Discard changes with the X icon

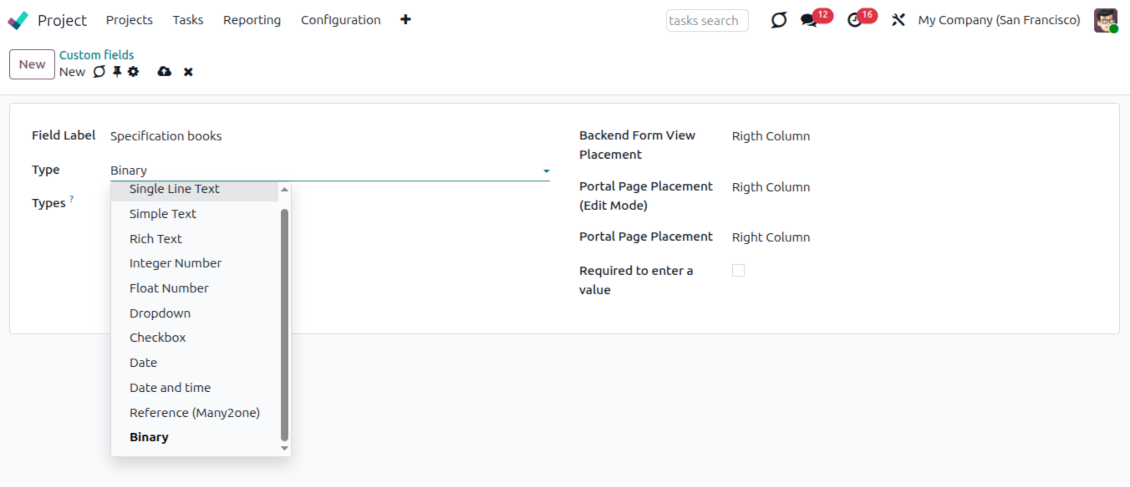tap(188, 72)
